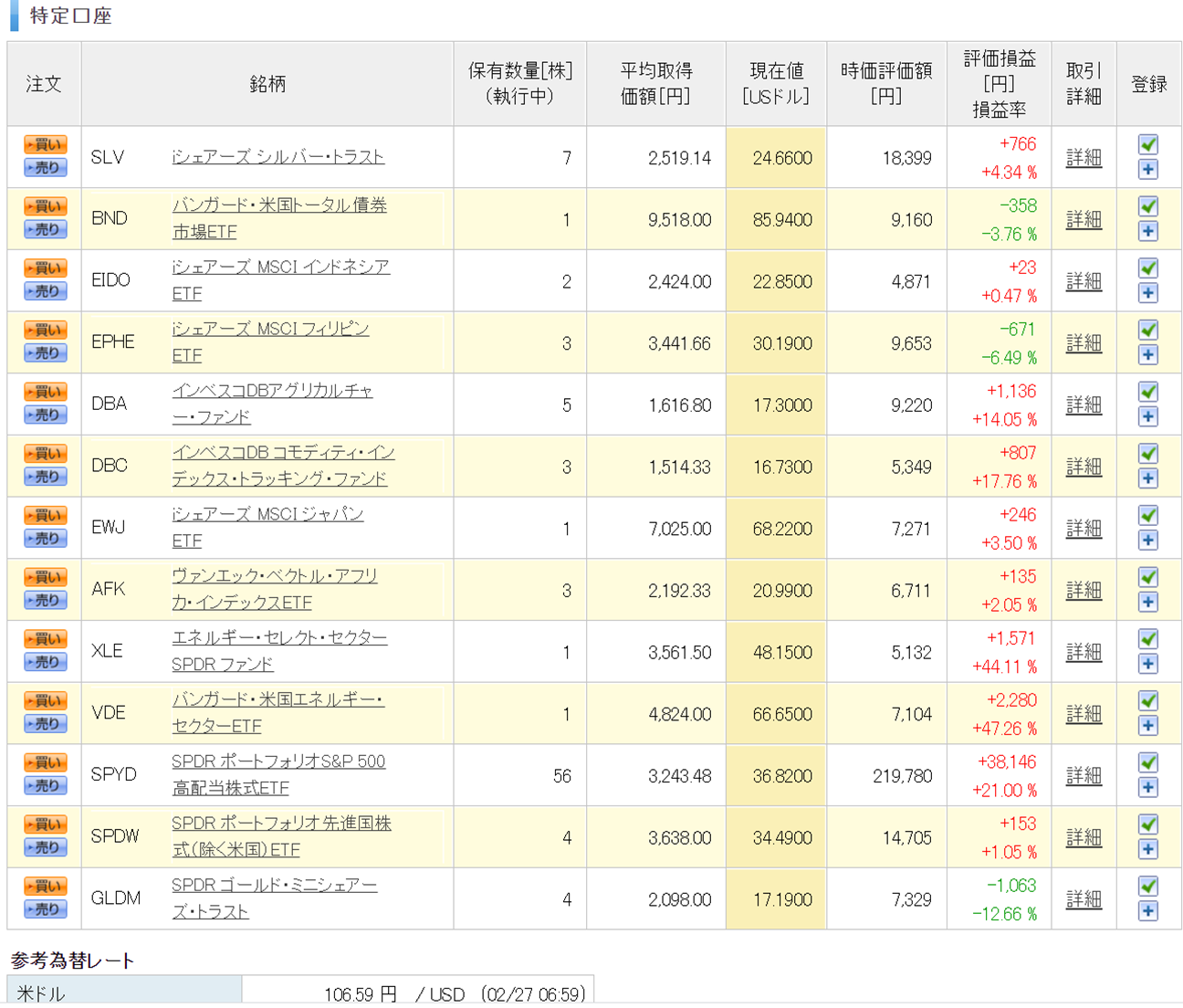Toggle the green checkmark for SLV row
This screenshot has width=1183, height=1008.
pyautogui.click(x=1148, y=144)
